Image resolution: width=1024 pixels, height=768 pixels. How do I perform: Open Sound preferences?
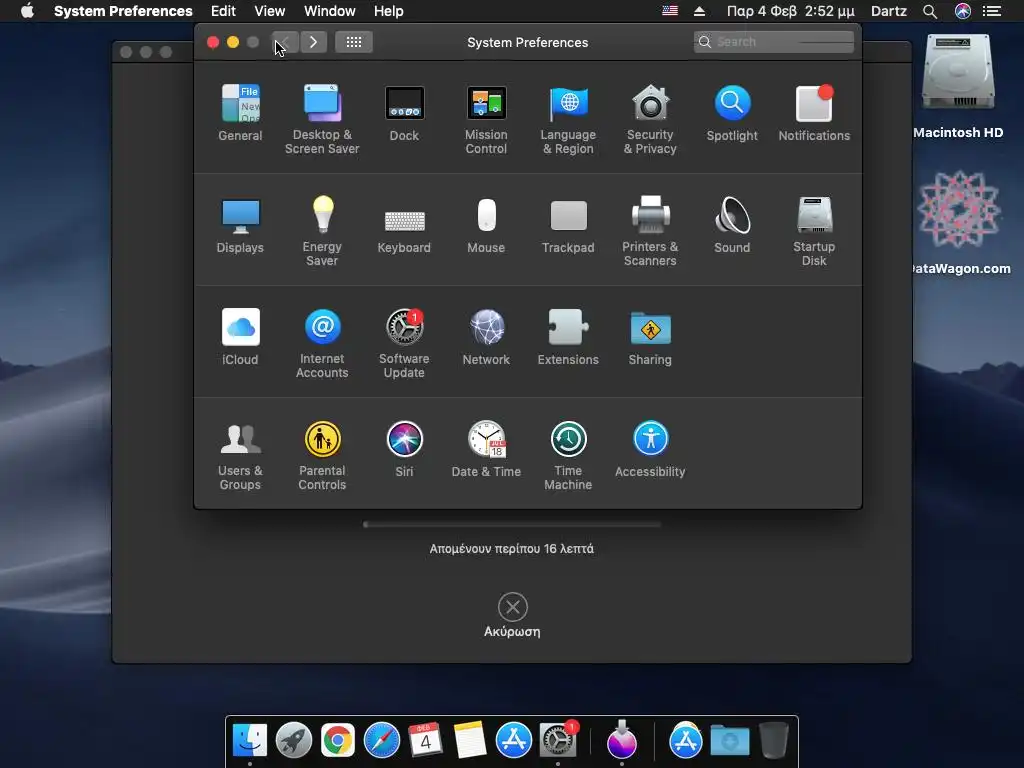click(732, 225)
